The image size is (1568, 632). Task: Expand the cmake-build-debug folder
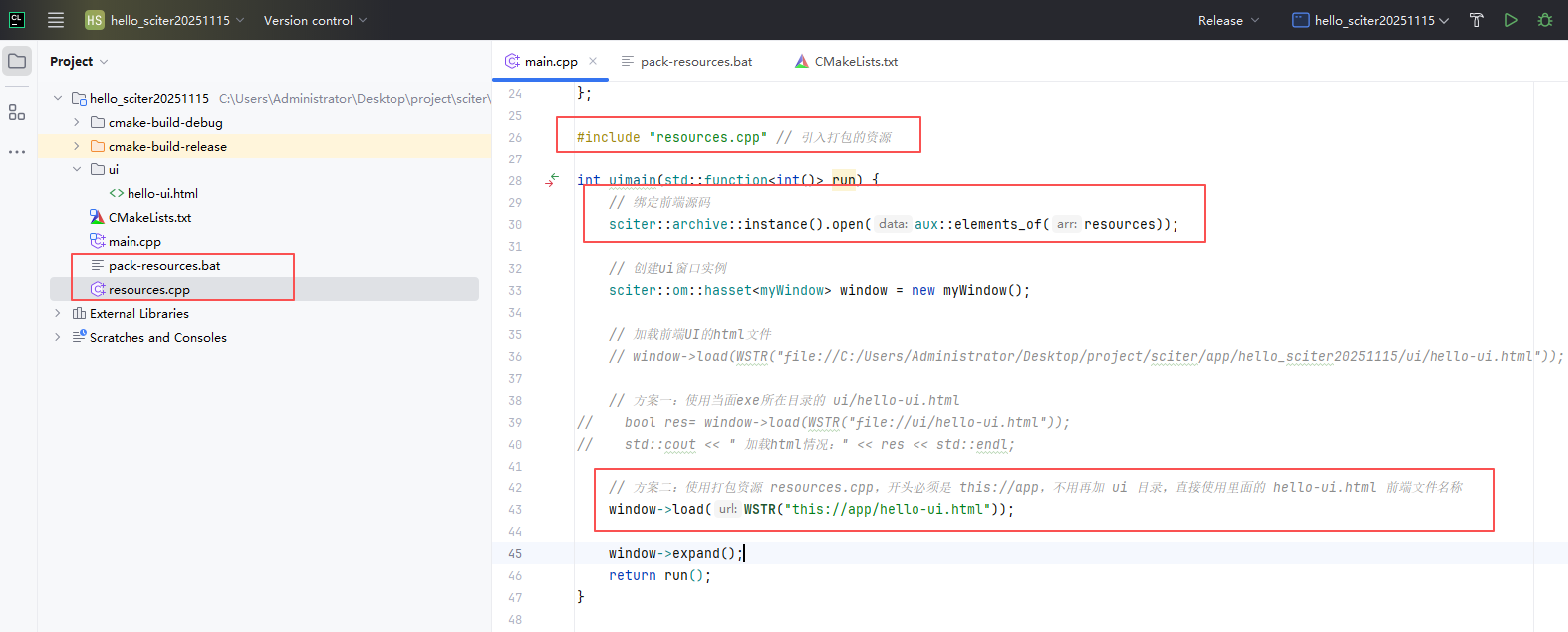pyautogui.click(x=77, y=122)
